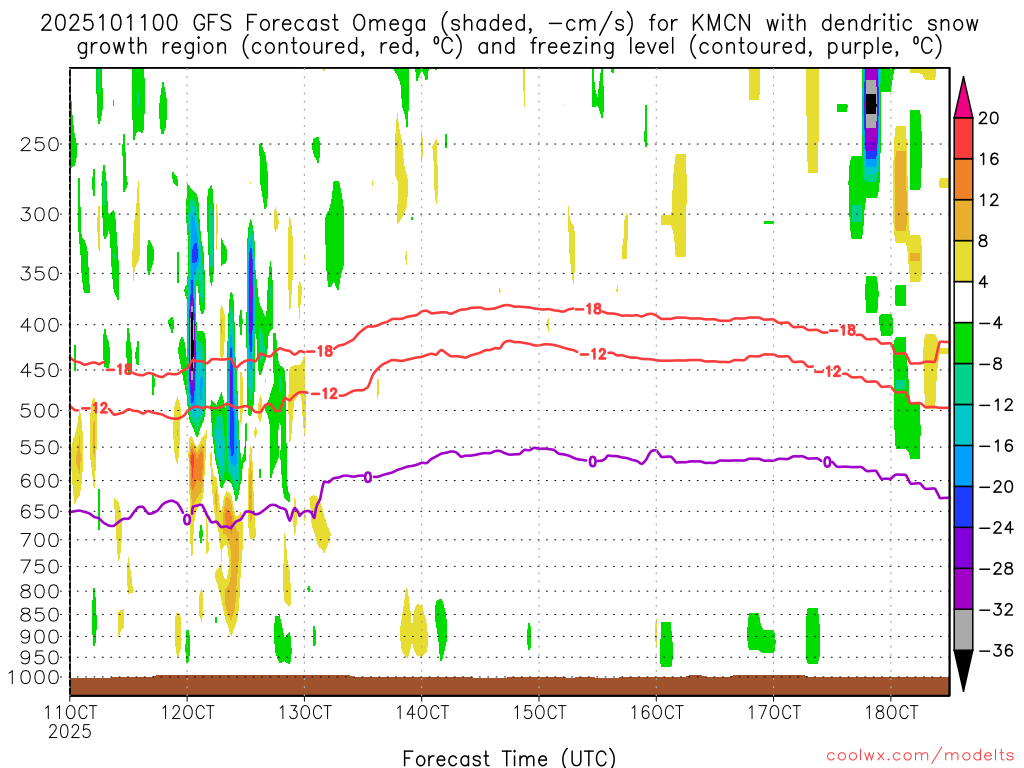Click the 2025 year label under the time axis
Image resolution: width=1024 pixels, height=768 pixels.
click(70, 731)
